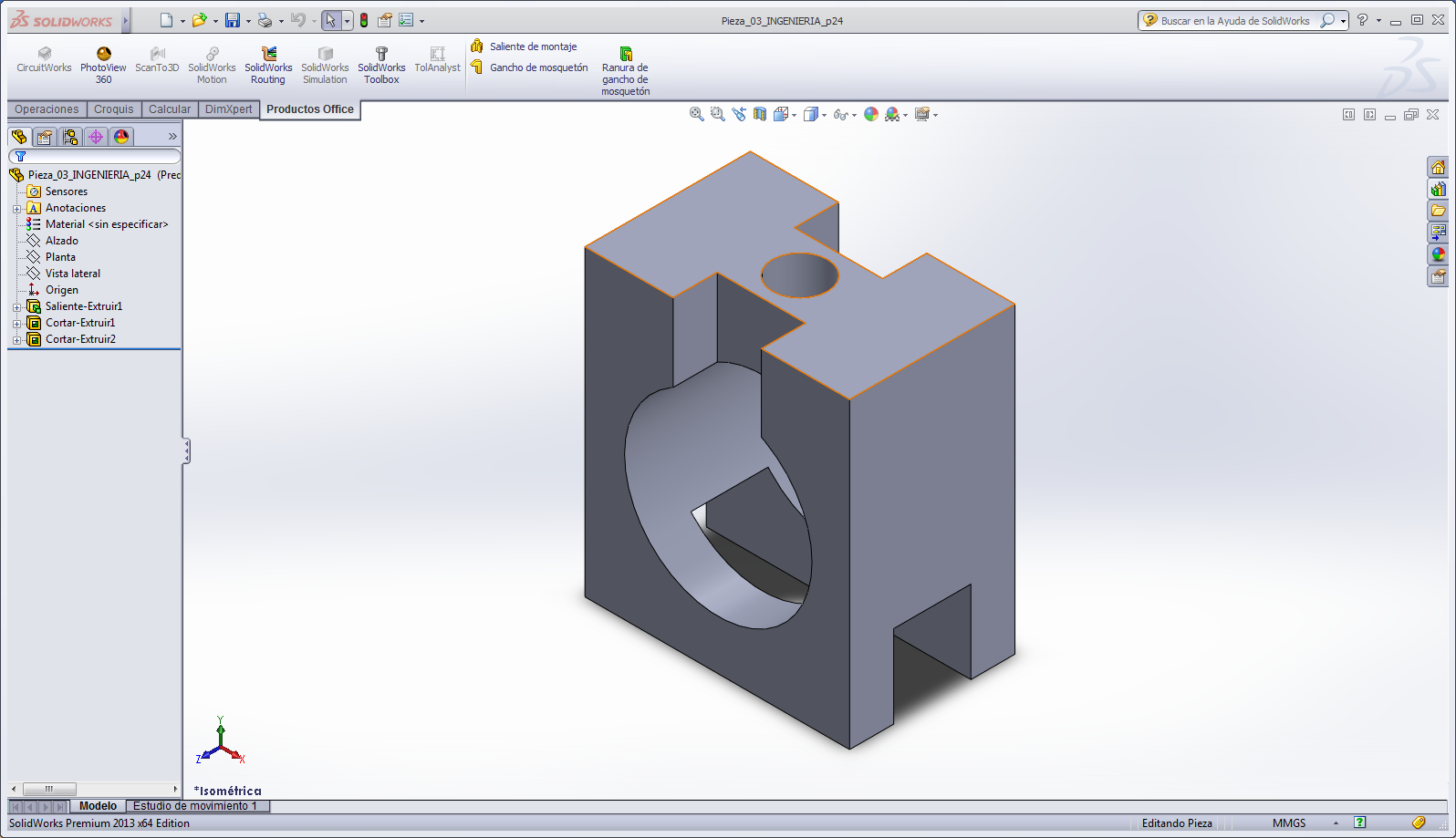Screen dimensions: 1456x838
Task: Expand the Anotaciones folder
Action: (16, 209)
